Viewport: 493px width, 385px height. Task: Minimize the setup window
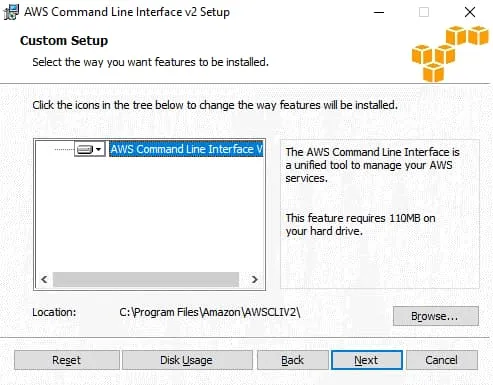379,12
